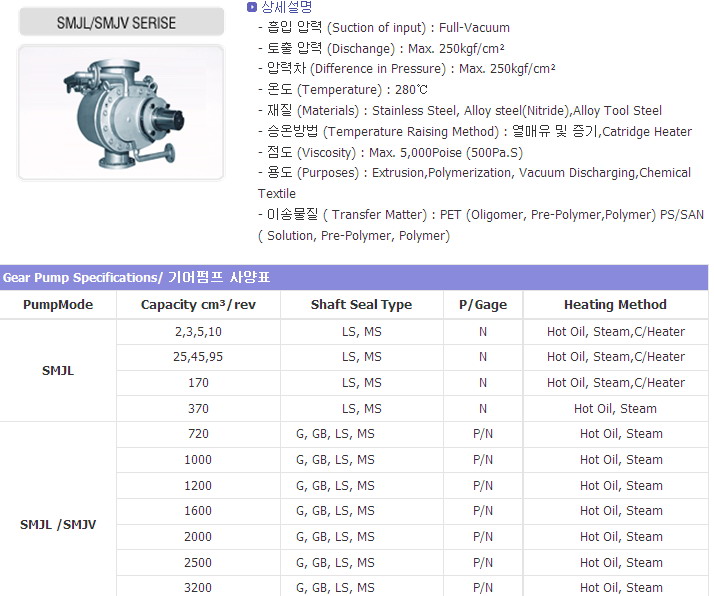Click the 25,45,95 capacity value
Screen dimensions: 714x596
[198, 357]
